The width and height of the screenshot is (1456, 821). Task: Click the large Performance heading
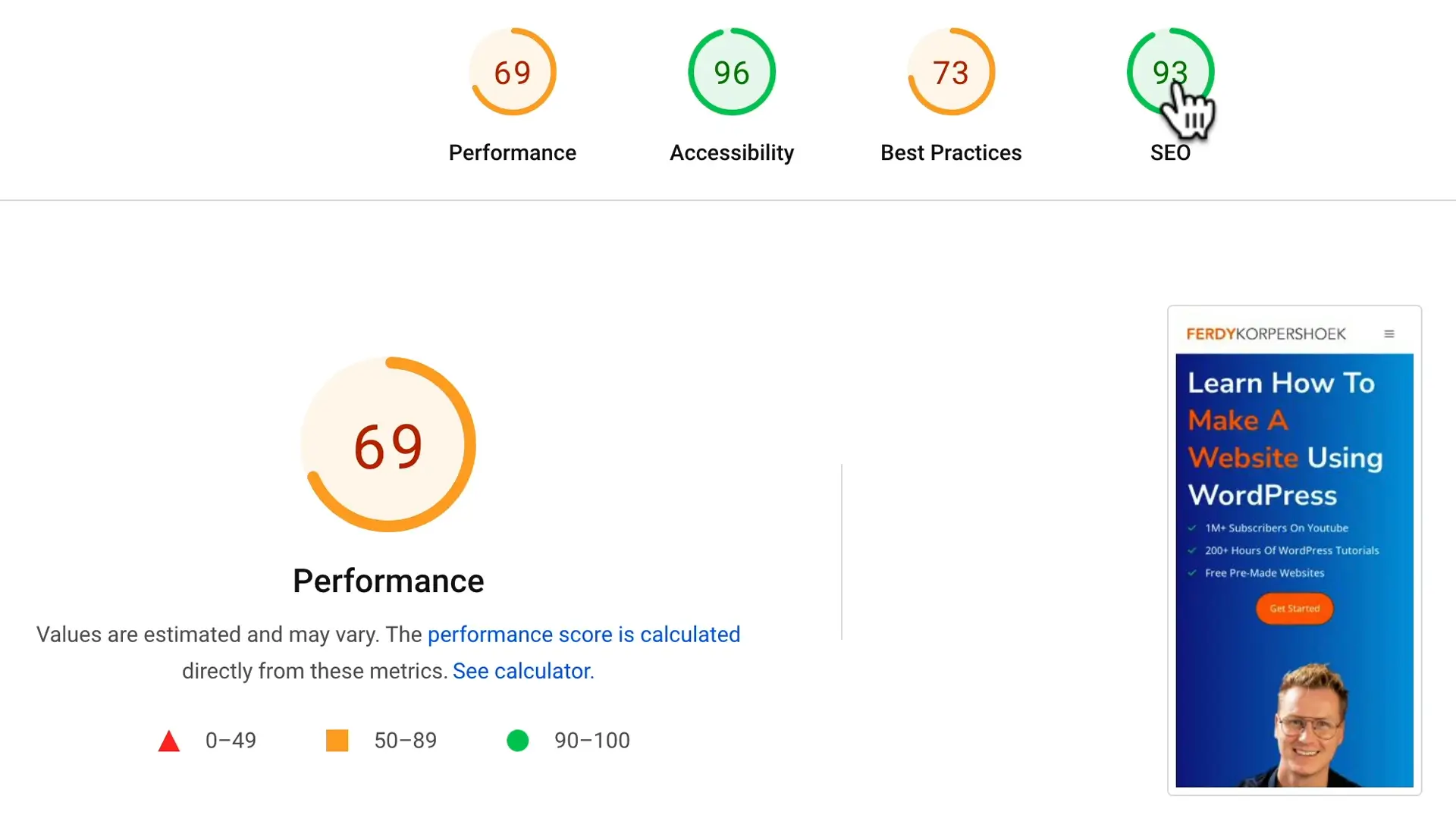coord(388,581)
